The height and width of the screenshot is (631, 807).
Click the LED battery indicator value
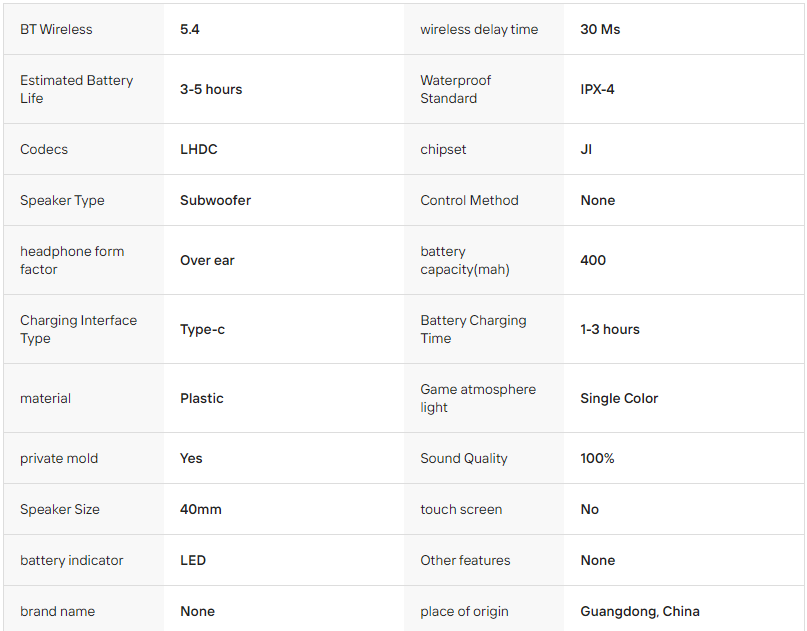(193, 560)
